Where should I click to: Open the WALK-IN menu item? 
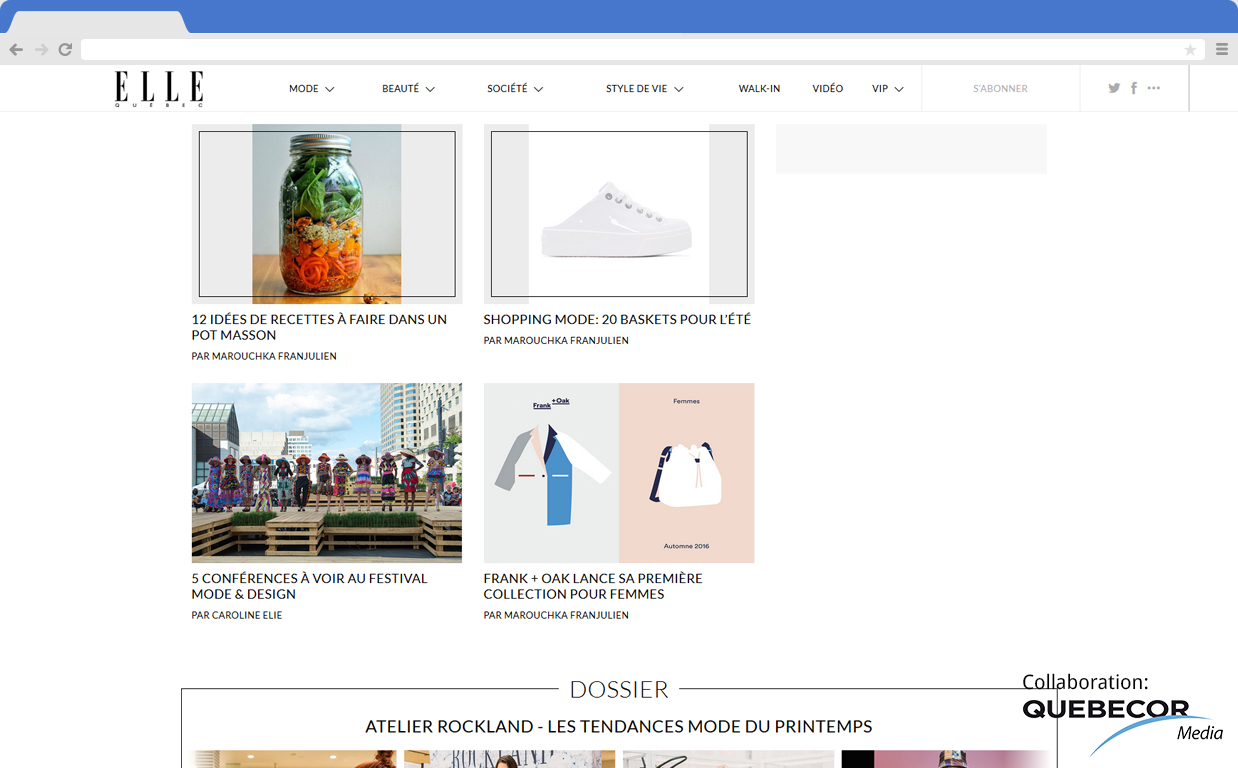[760, 88]
